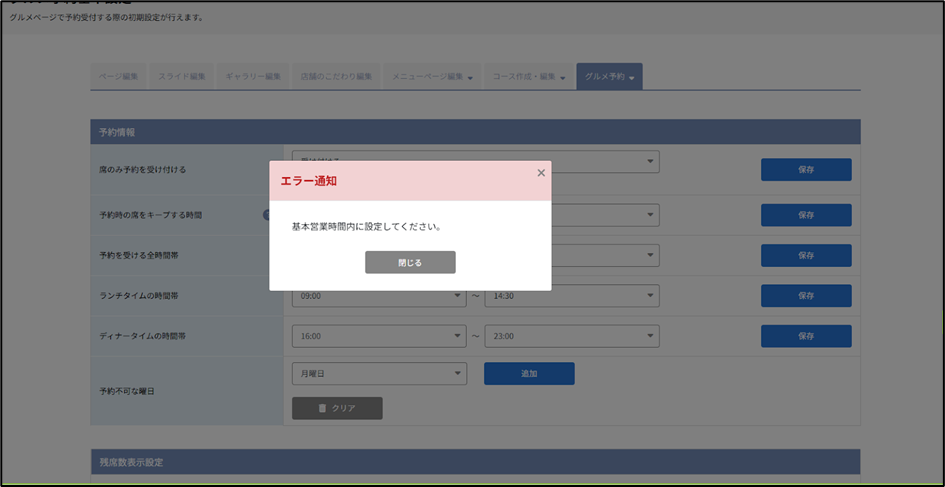Close the エラー通知 dialog with the X icon
945x487 pixels.
click(541, 173)
